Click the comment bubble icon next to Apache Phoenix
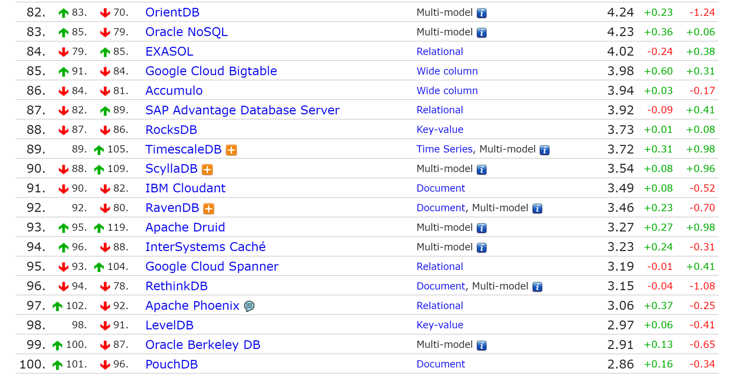The height and width of the screenshot is (374, 732). 250,306
